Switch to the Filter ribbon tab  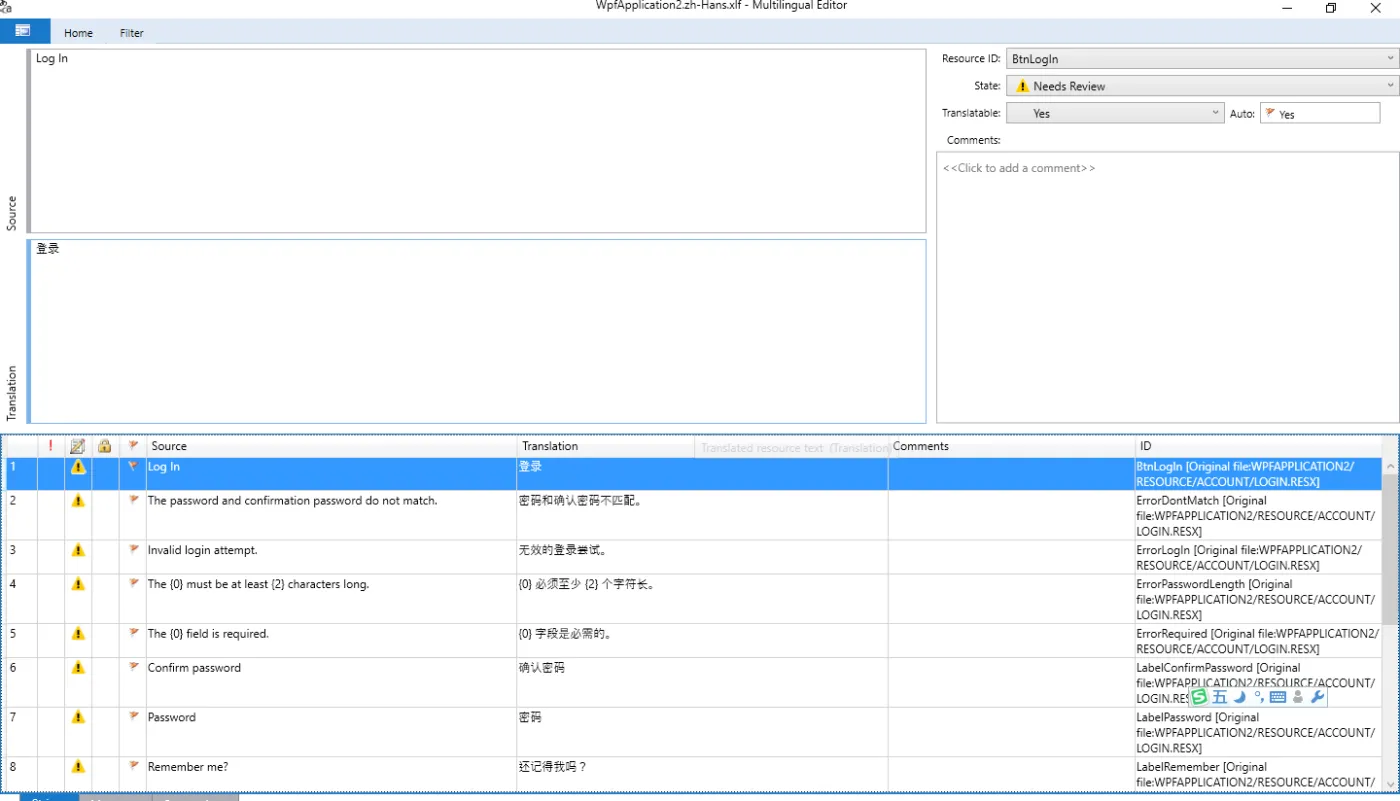coord(132,33)
